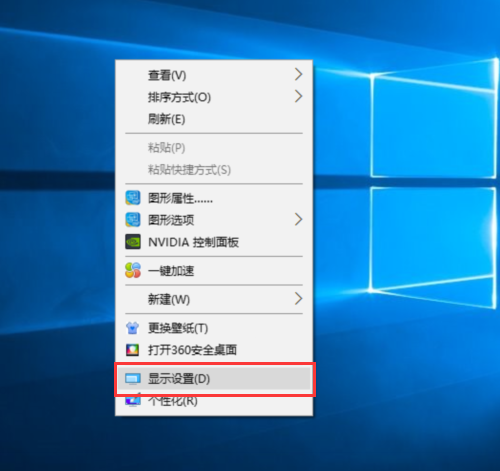Click the 360 desktop icon
This screenshot has width=500, height=471.
132,350
